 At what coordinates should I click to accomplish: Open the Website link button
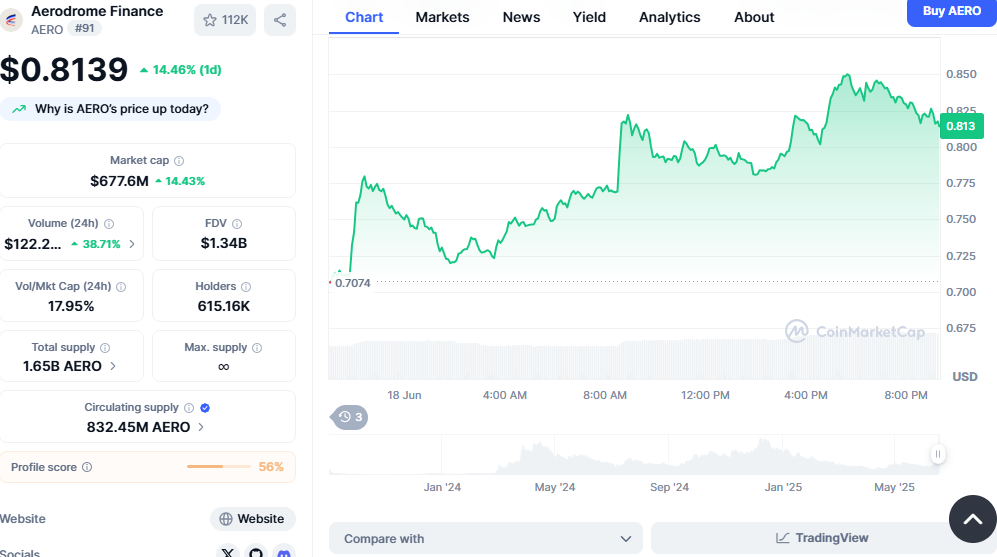pos(252,519)
